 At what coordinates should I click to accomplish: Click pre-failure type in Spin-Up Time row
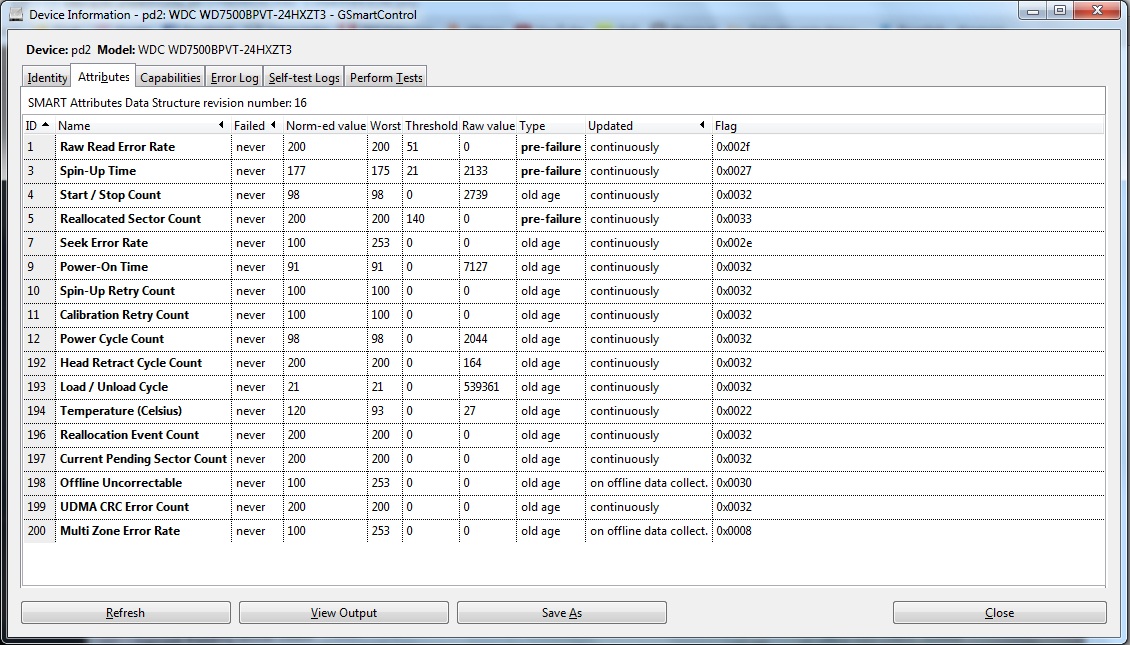pos(551,171)
